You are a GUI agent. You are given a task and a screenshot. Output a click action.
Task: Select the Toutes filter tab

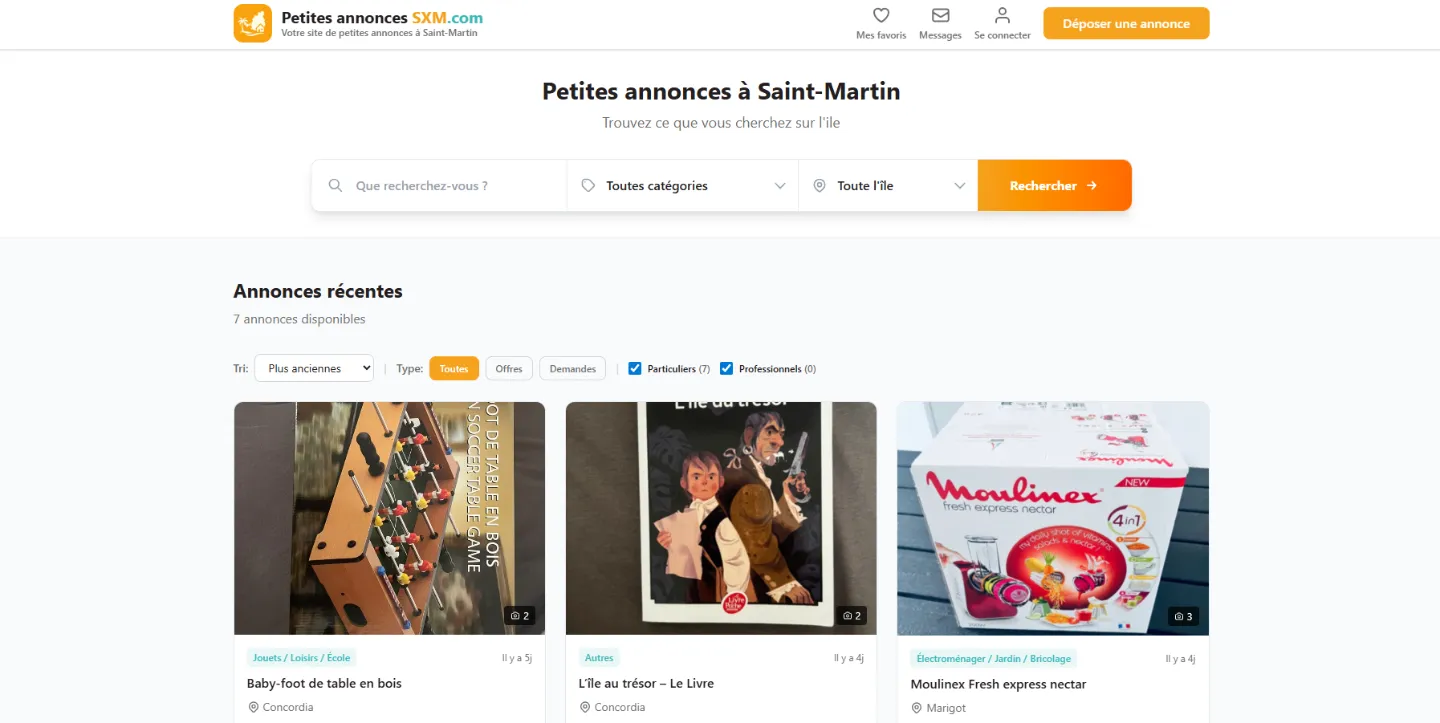tap(454, 368)
